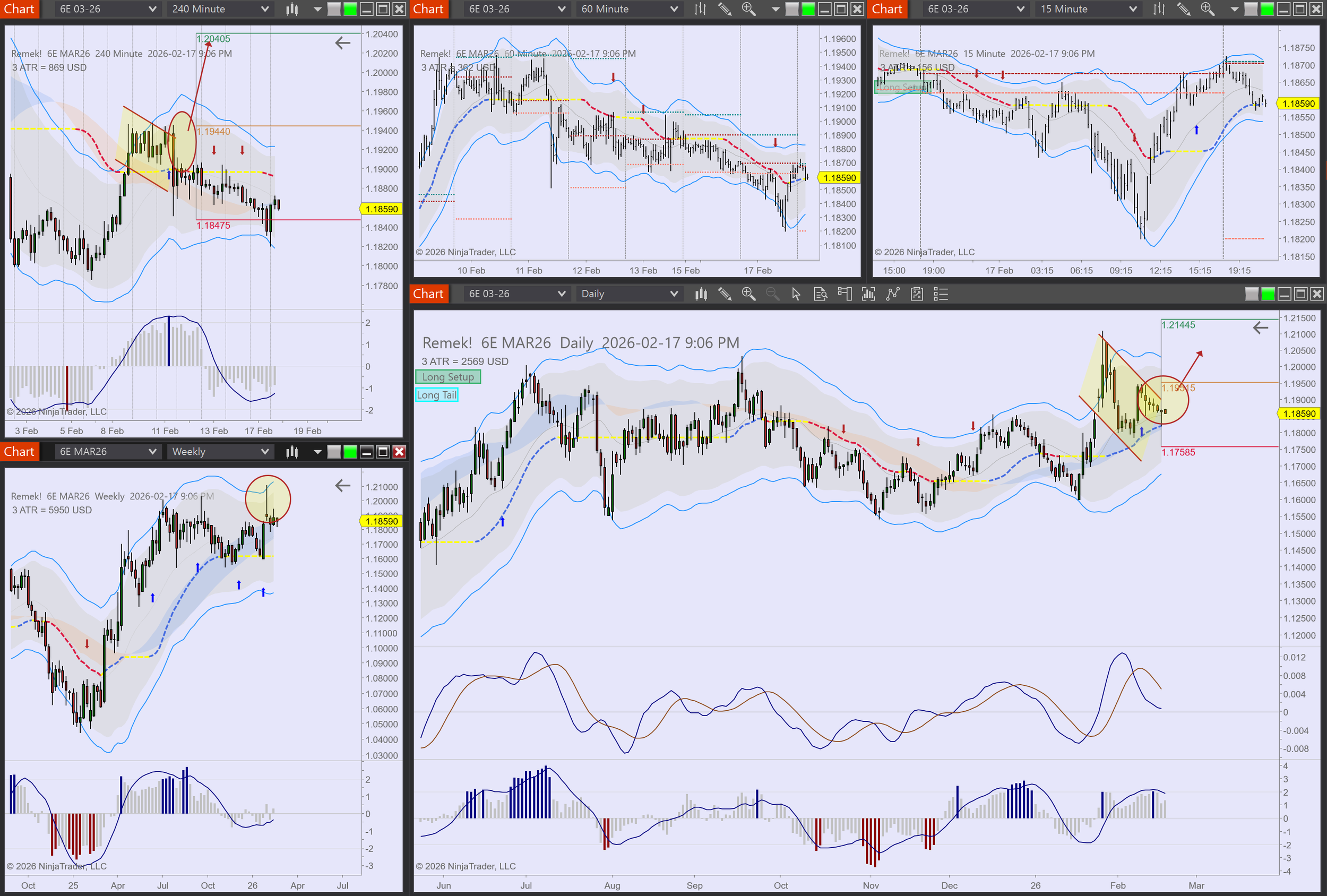Select cursor pointer tool in Daily chart

796,294
